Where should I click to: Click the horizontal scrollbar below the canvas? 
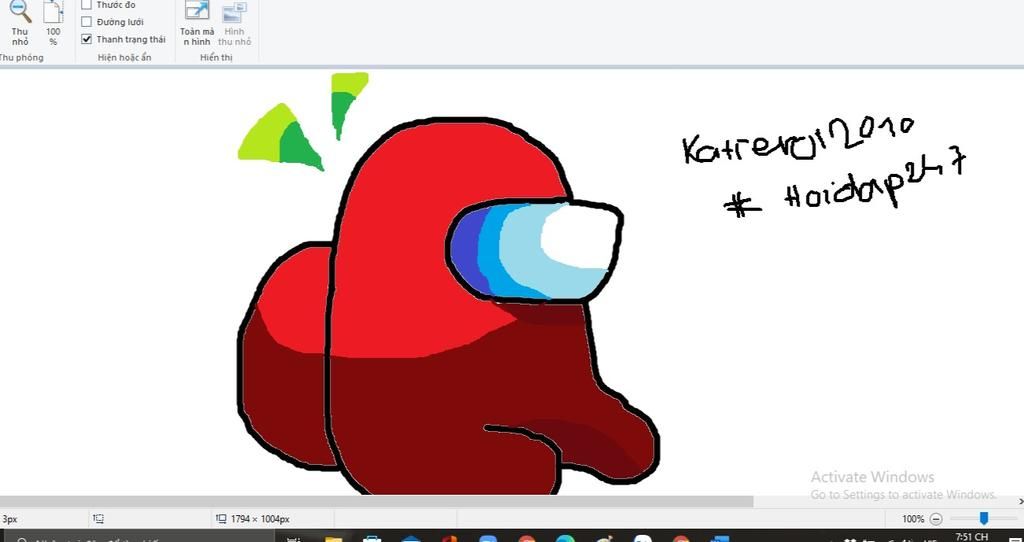(376, 502)
